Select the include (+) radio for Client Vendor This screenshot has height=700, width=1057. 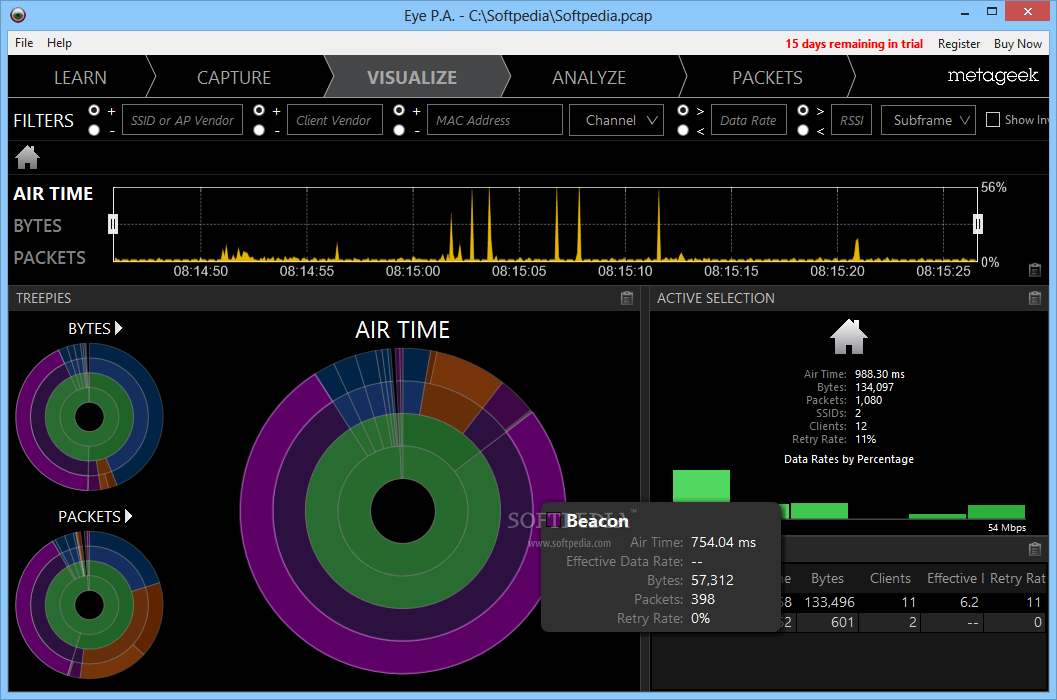(x=259, y=110)
